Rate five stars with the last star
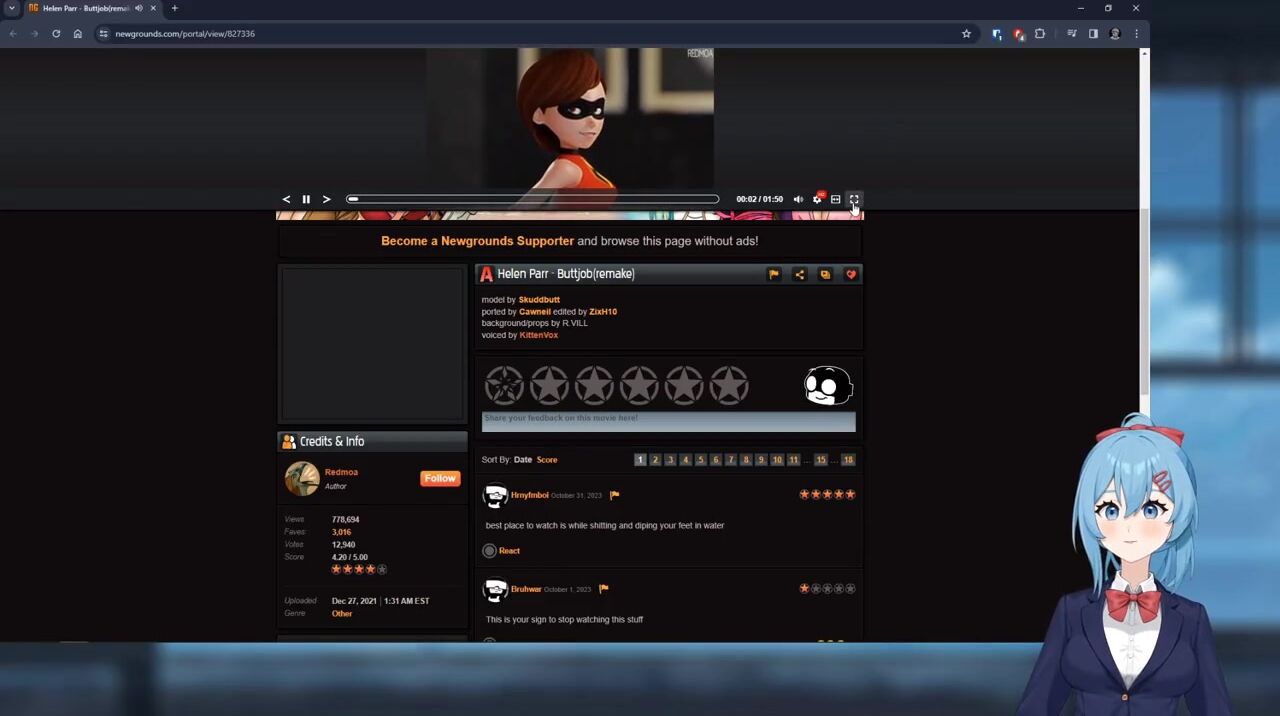The image size is (1280, 716). [x=729, y=385]
